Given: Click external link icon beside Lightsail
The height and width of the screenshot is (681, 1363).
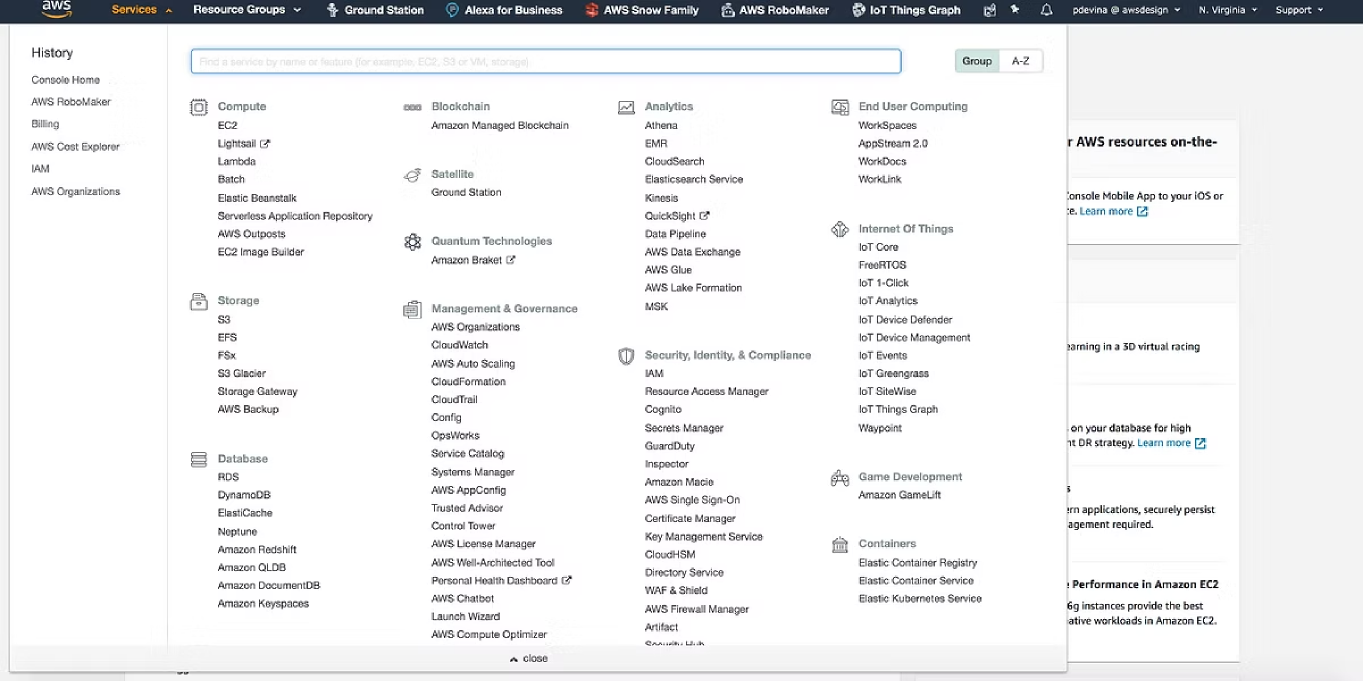Looking at the screenshot, I should (265, 143).
